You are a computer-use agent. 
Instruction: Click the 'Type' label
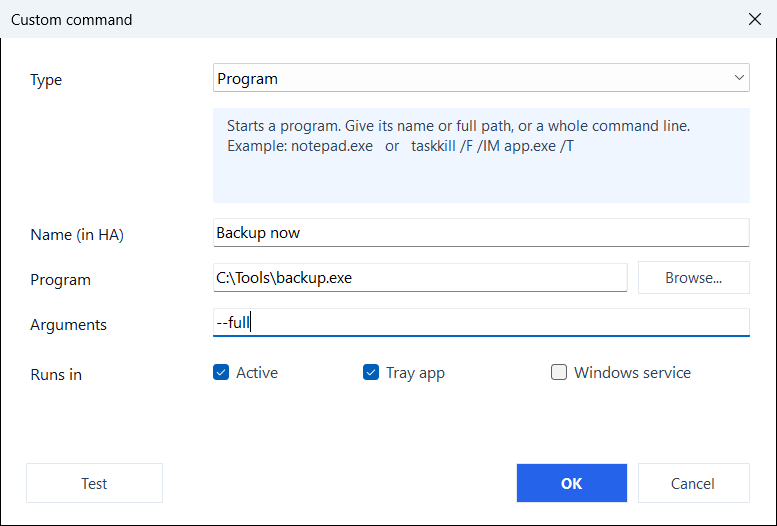tap(46, 80)
